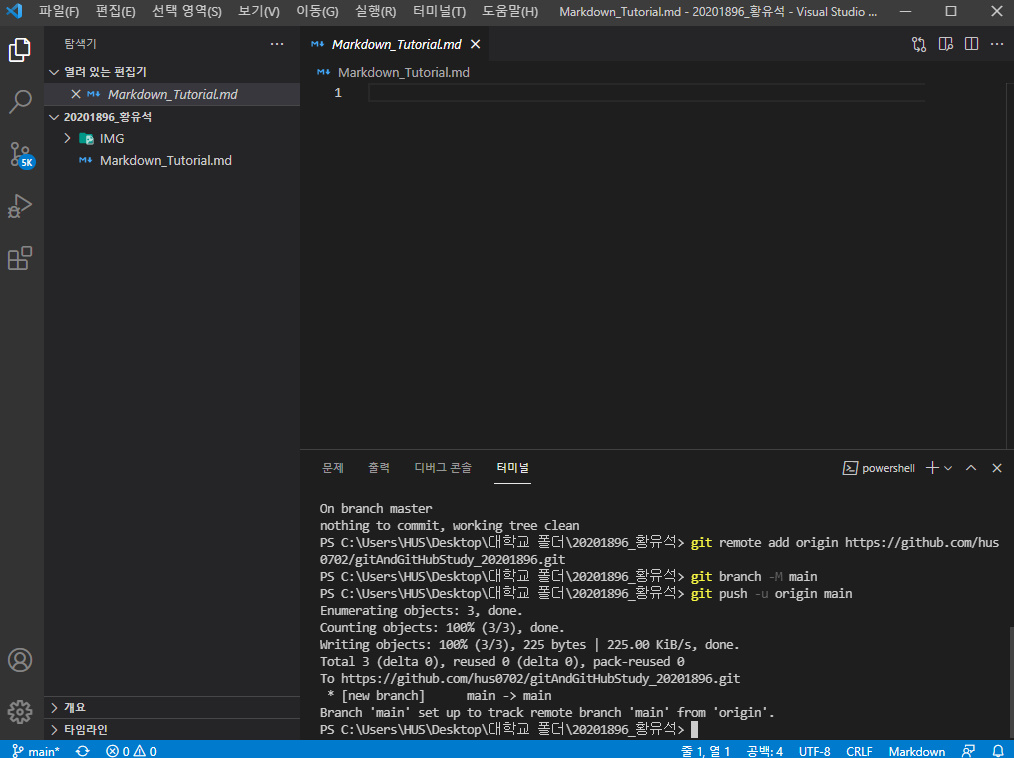Click the feedback icon in status bar
The image size is (1014, 758).
click(x=969, y=751)
